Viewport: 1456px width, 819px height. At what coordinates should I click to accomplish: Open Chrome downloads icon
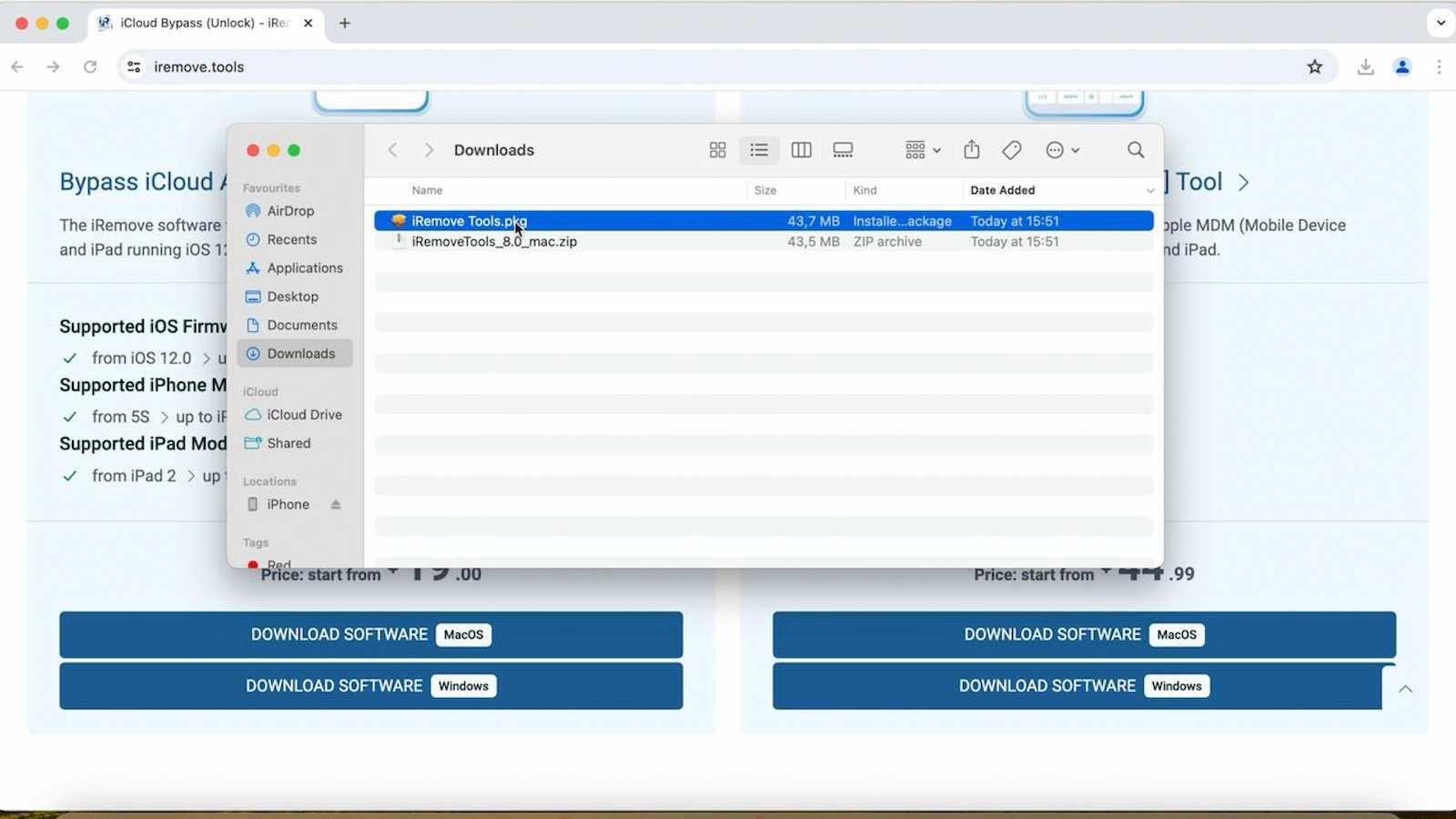point(1365,66)
